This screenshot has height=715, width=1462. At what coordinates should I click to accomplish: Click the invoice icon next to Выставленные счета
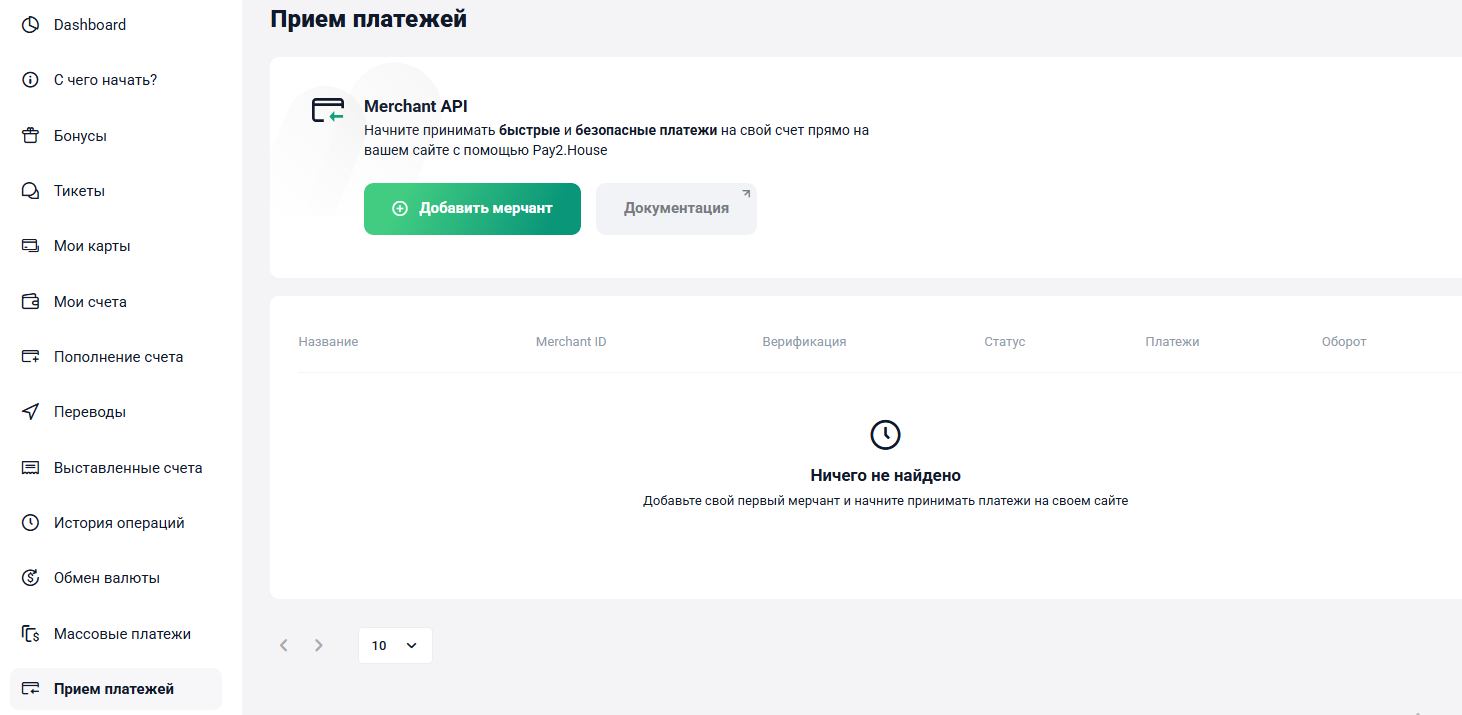point(30,468)
